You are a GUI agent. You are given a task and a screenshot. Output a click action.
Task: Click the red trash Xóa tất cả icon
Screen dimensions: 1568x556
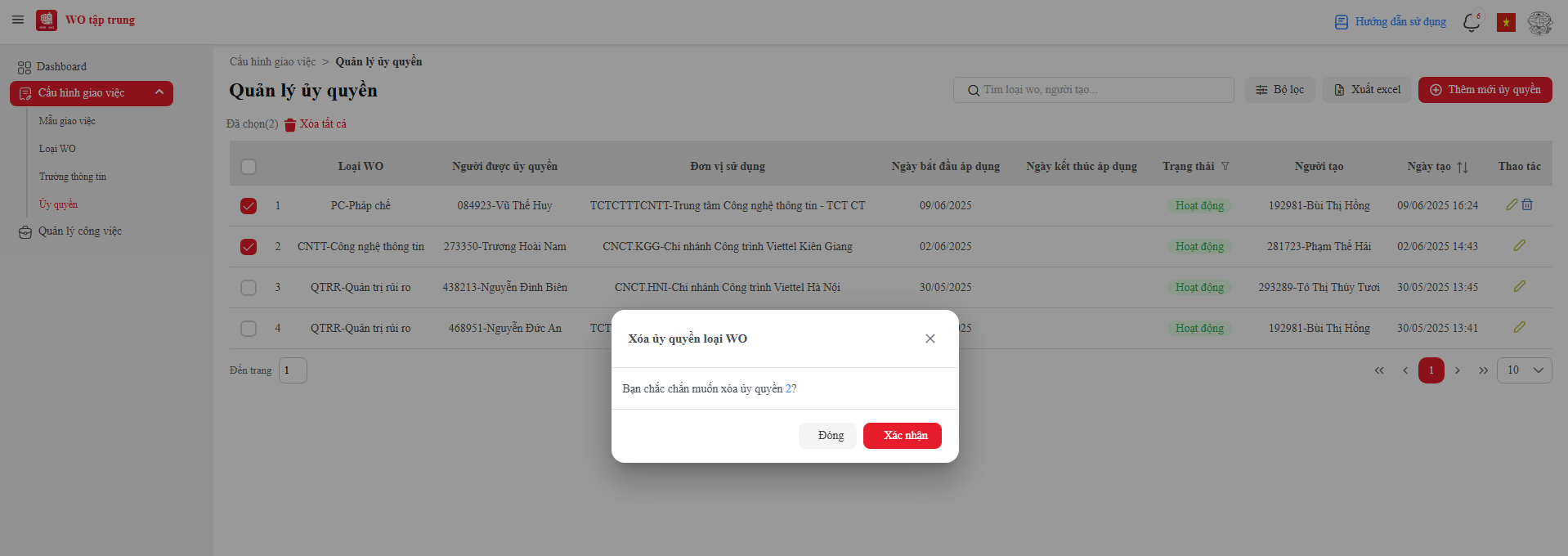290,125
